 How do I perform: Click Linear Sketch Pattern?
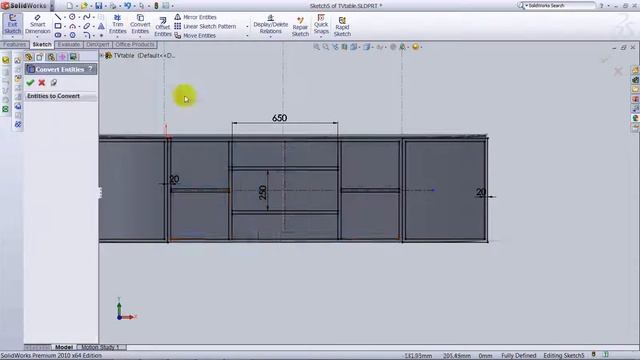coord(205,26)
